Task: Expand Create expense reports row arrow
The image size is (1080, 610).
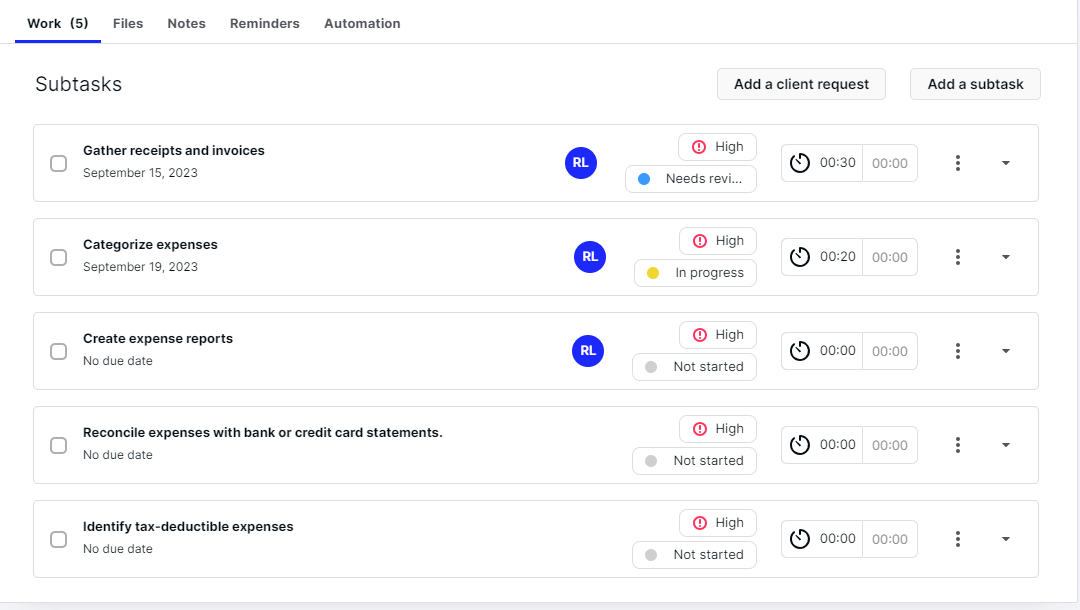Action: click(x=1006, y=351)
